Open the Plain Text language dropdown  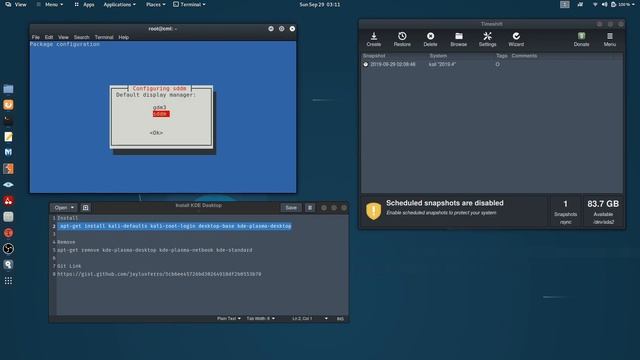(x=229, y=318)
